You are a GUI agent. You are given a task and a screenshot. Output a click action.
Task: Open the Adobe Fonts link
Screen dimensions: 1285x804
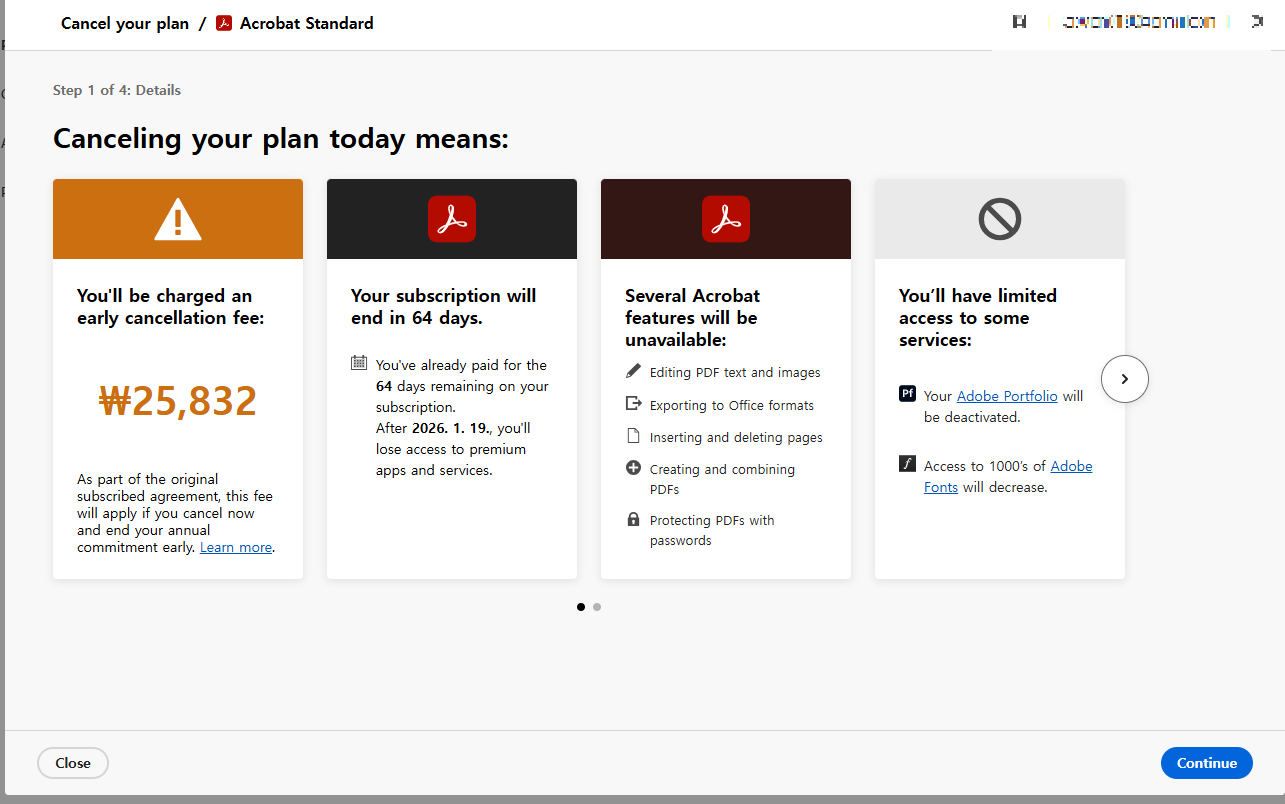(x=1008, y=477)
